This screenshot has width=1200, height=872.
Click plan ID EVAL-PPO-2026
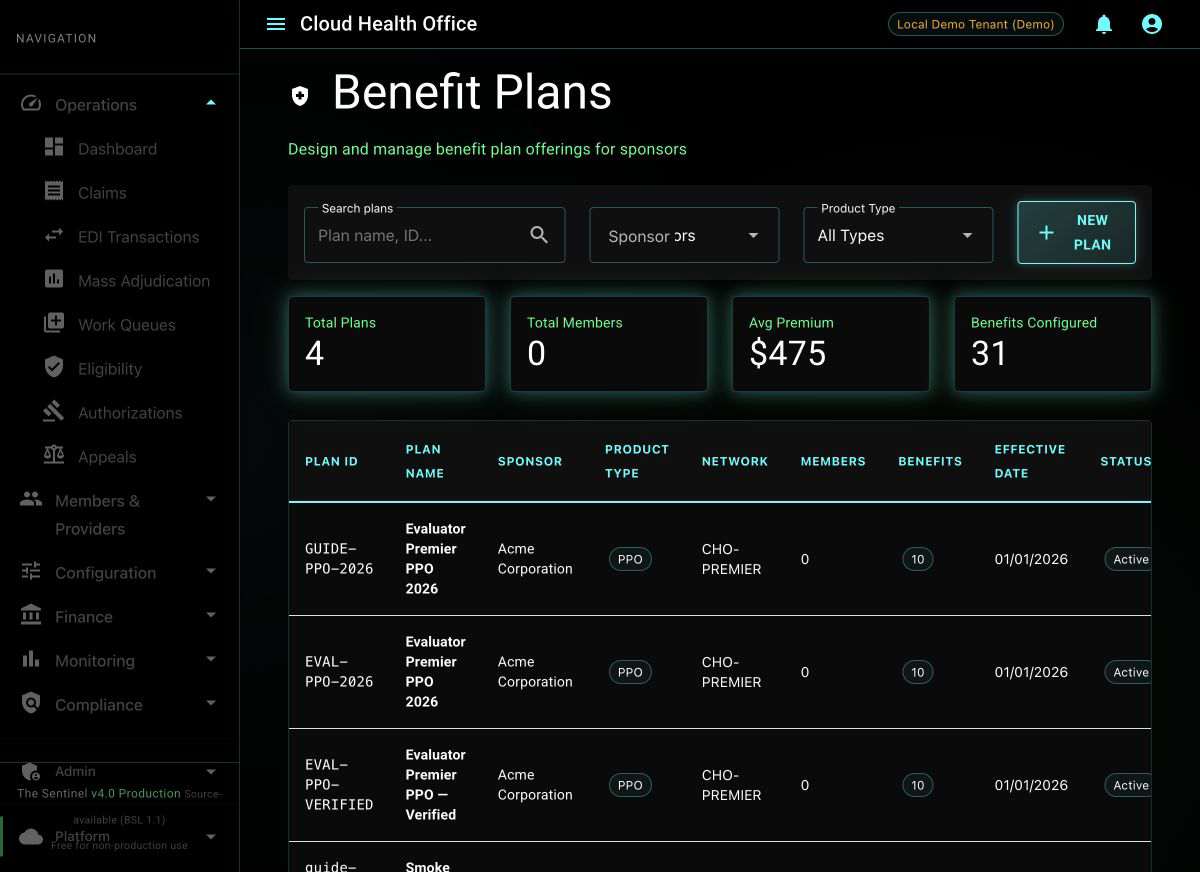pos(339,671)
